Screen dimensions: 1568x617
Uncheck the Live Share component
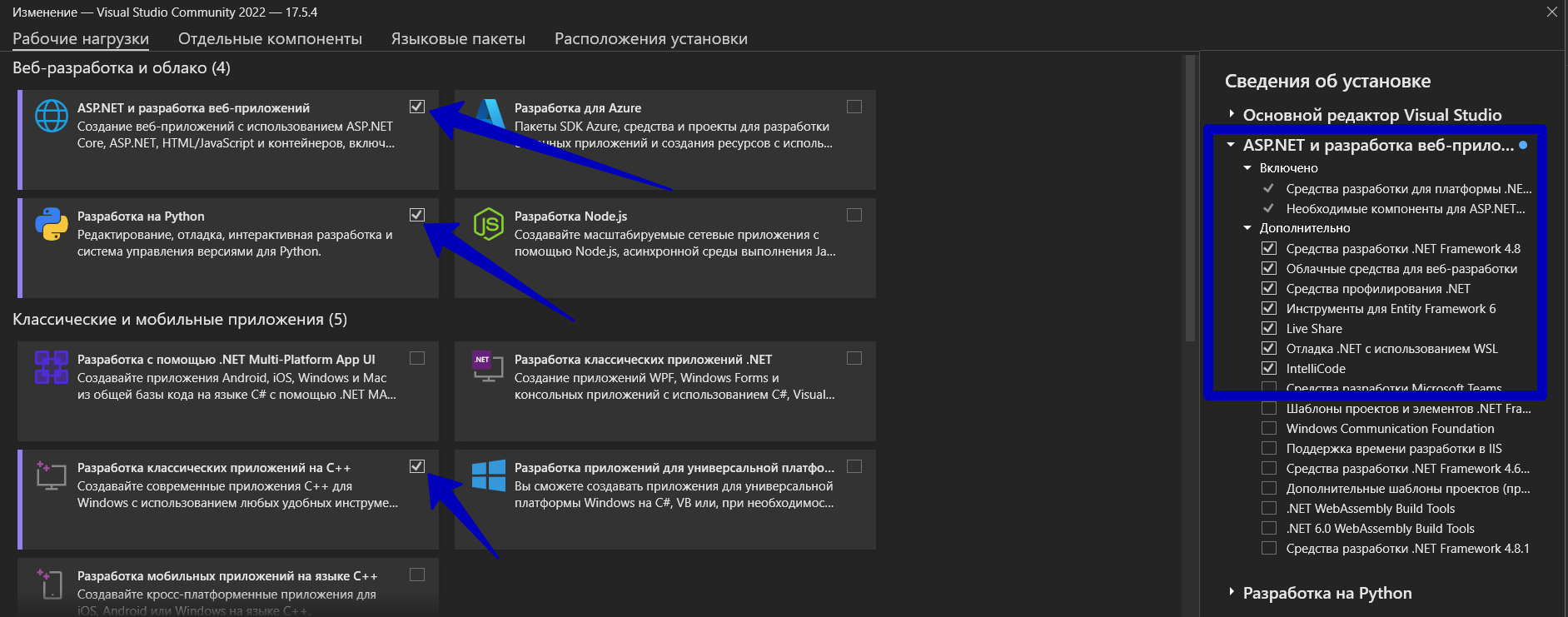click(x=1269, y=328)
